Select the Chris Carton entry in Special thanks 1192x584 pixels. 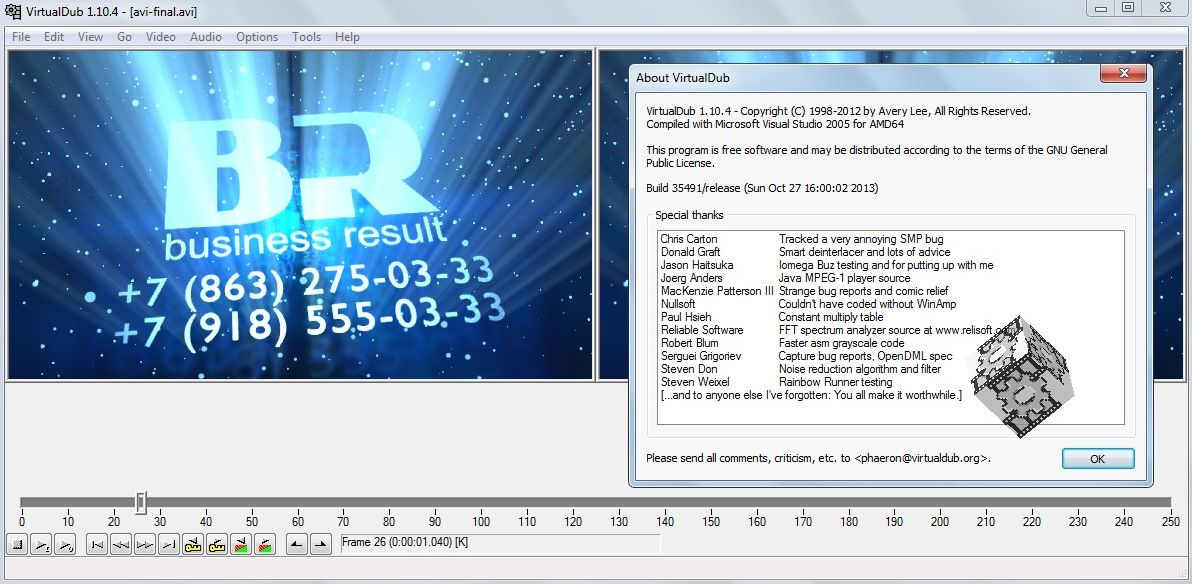[689, 239]
